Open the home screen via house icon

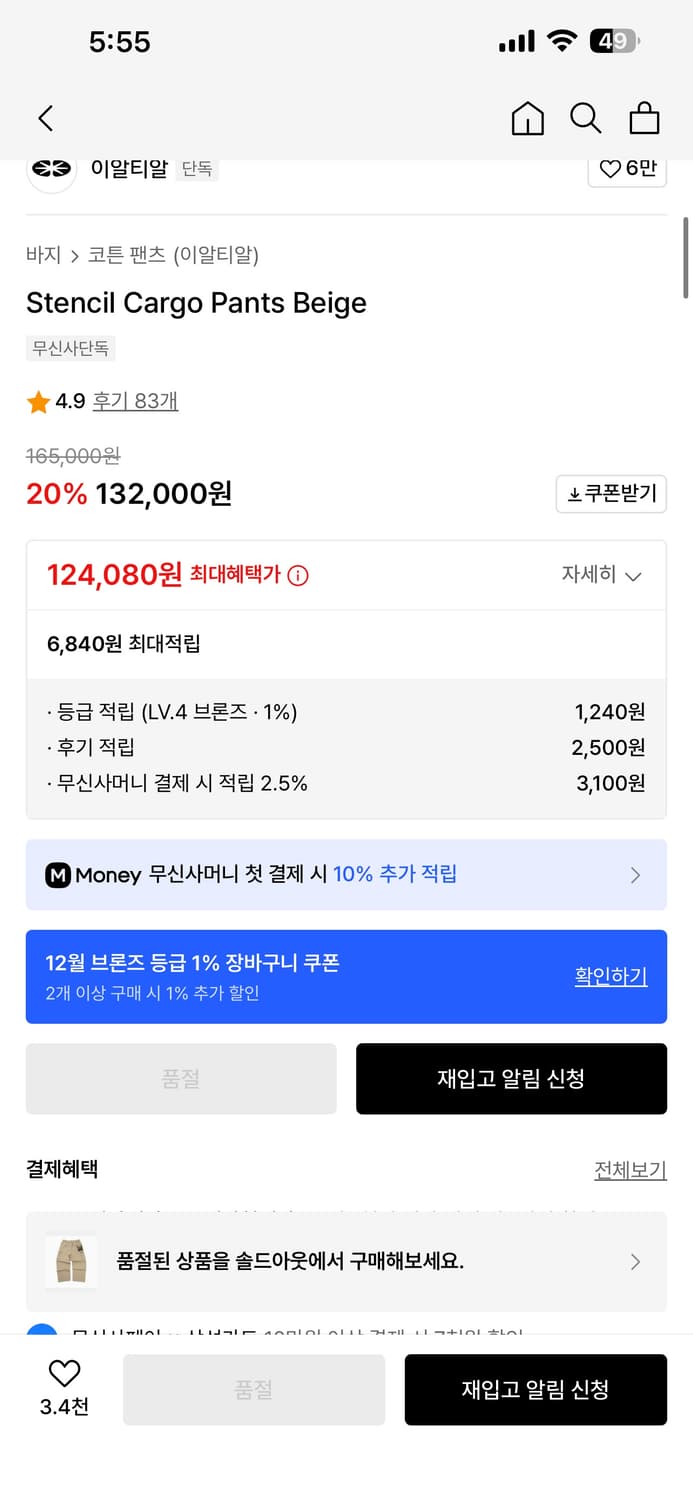pyautogui.click(x=527, y=117)
